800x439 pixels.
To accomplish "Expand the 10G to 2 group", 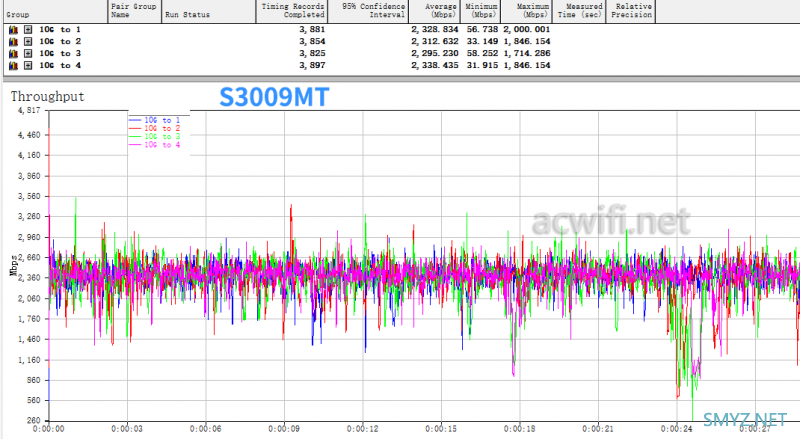I will point(28,41).
